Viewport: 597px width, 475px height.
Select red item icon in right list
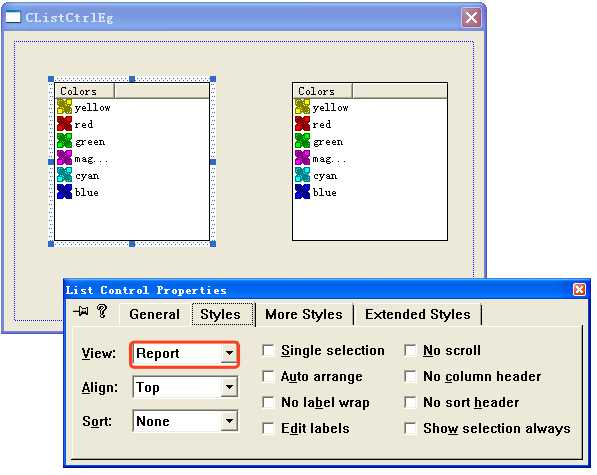coord(302,124)
